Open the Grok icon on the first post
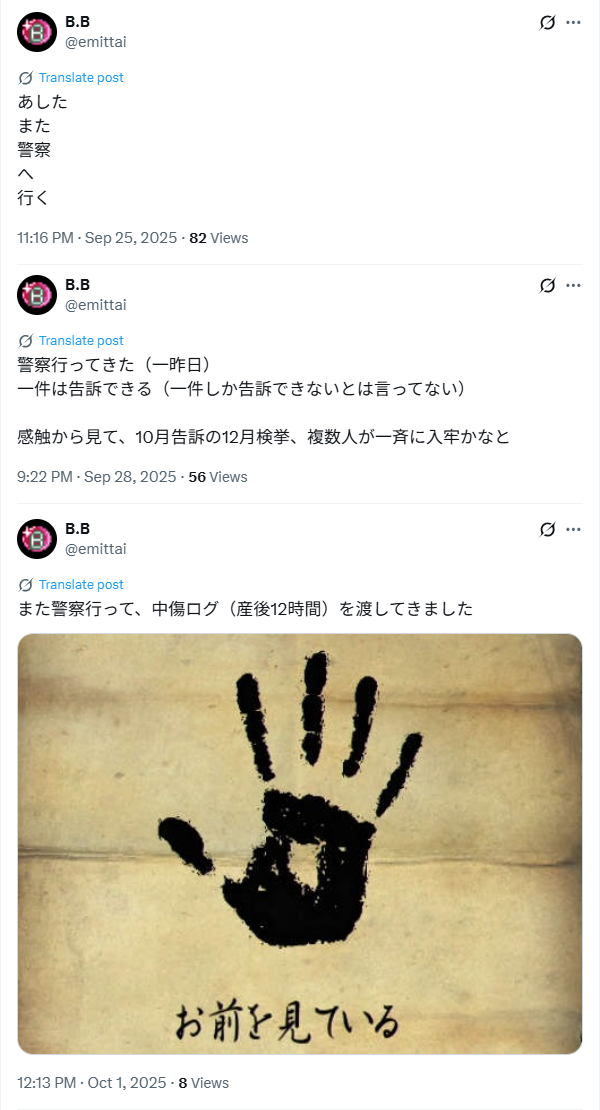 click(x=547, y=23)
